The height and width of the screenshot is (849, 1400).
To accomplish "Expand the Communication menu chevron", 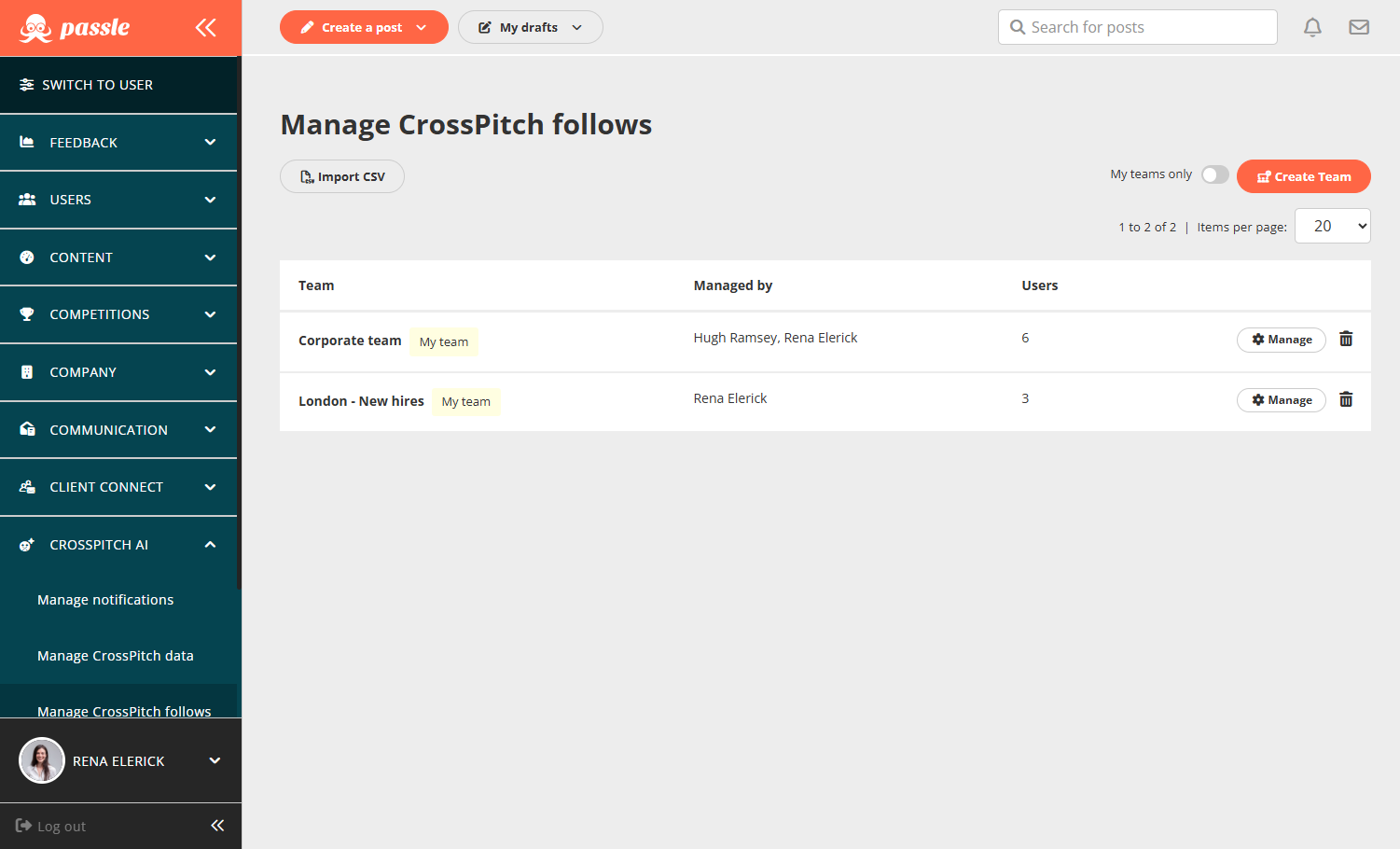I will [x=210, y=429].
